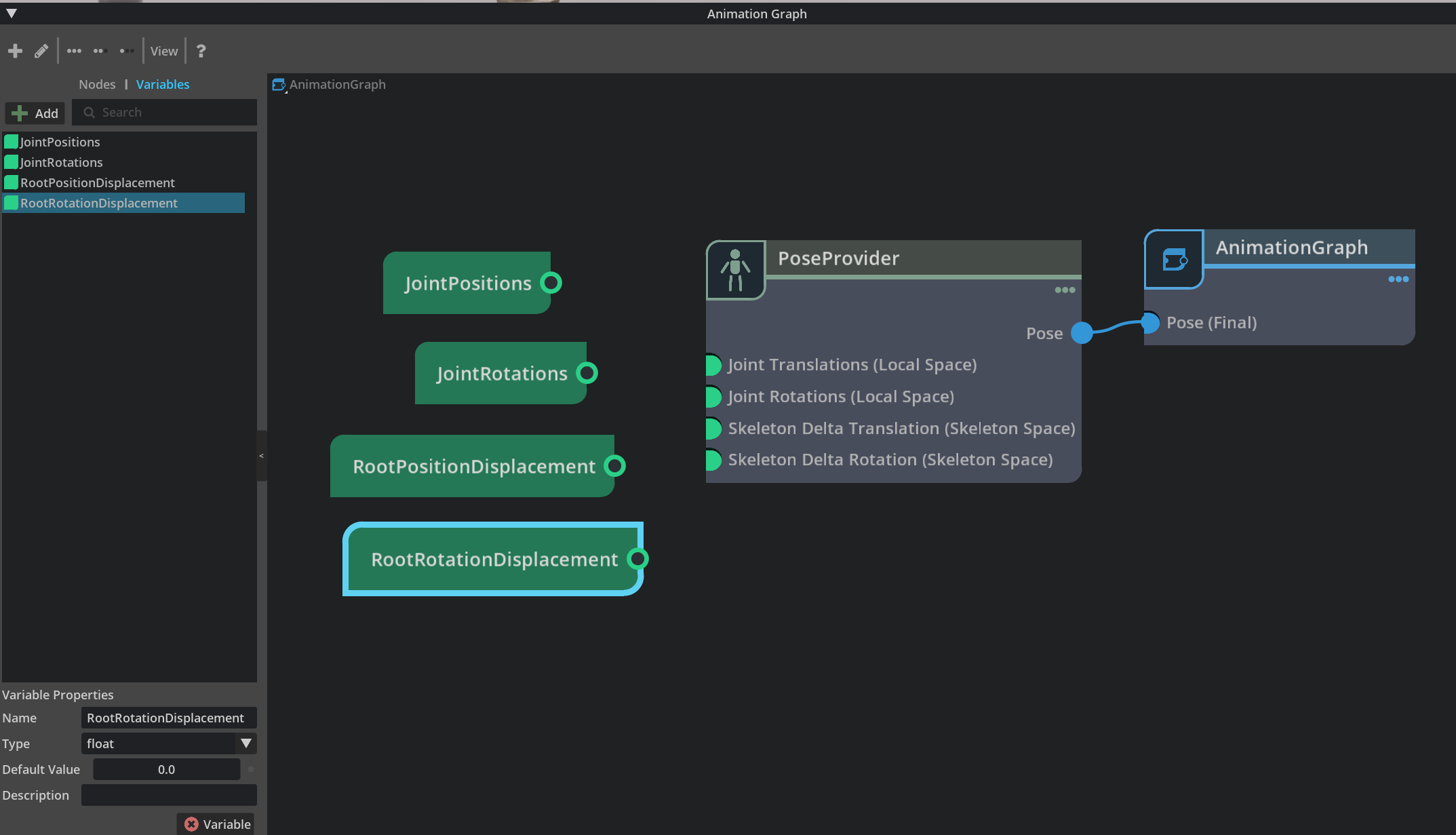Click the Variable delete button
This screenshot has width=1456, height=835.
(217, 824)
